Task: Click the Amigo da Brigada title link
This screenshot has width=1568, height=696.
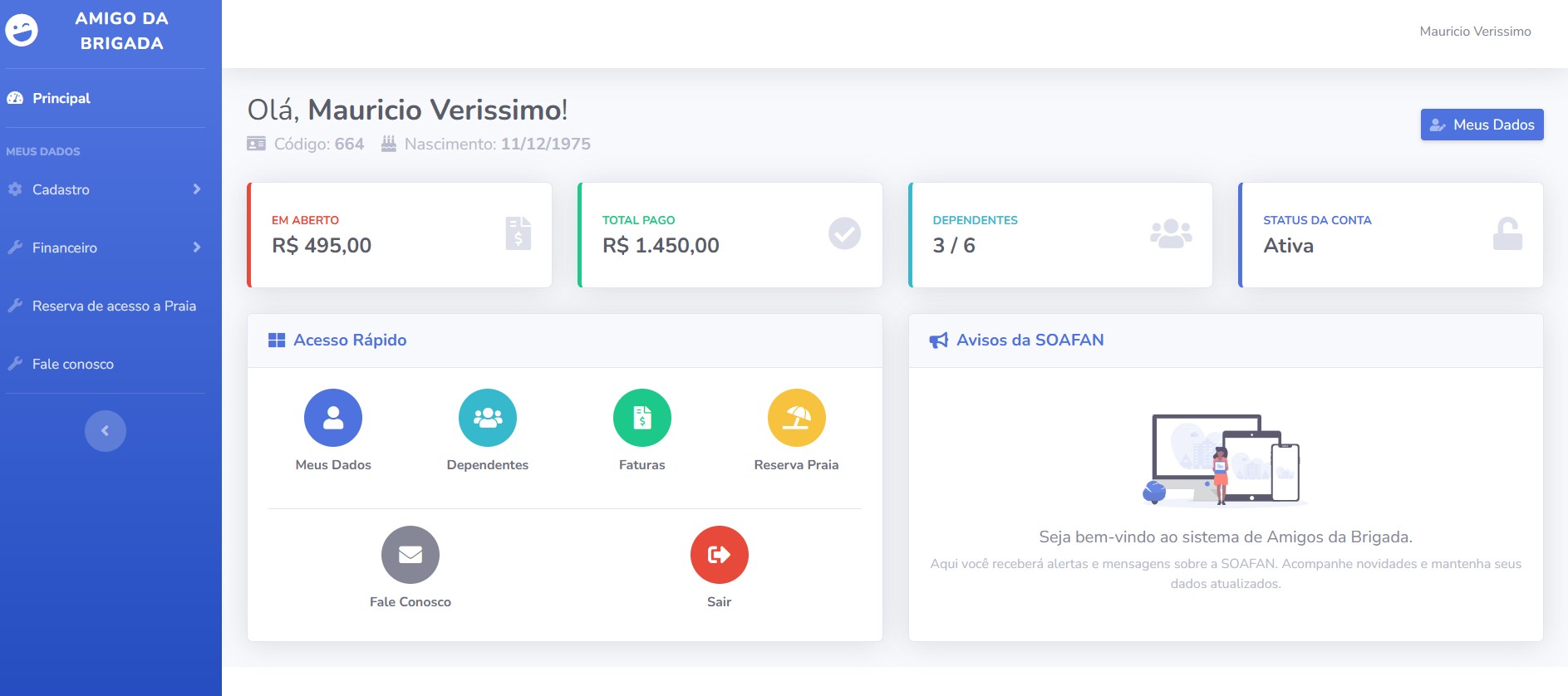Action: point(121,31)
